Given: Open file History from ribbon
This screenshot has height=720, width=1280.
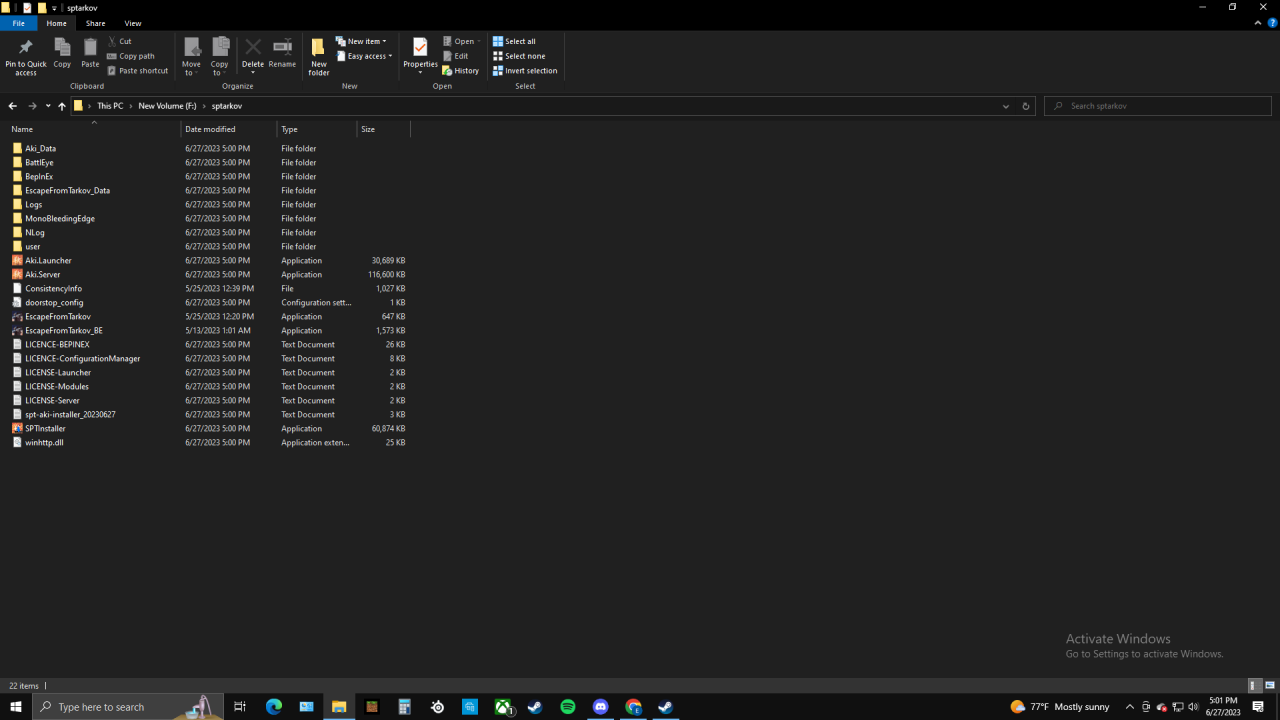Looking at the screenshot, I should [x=461, y=71].
